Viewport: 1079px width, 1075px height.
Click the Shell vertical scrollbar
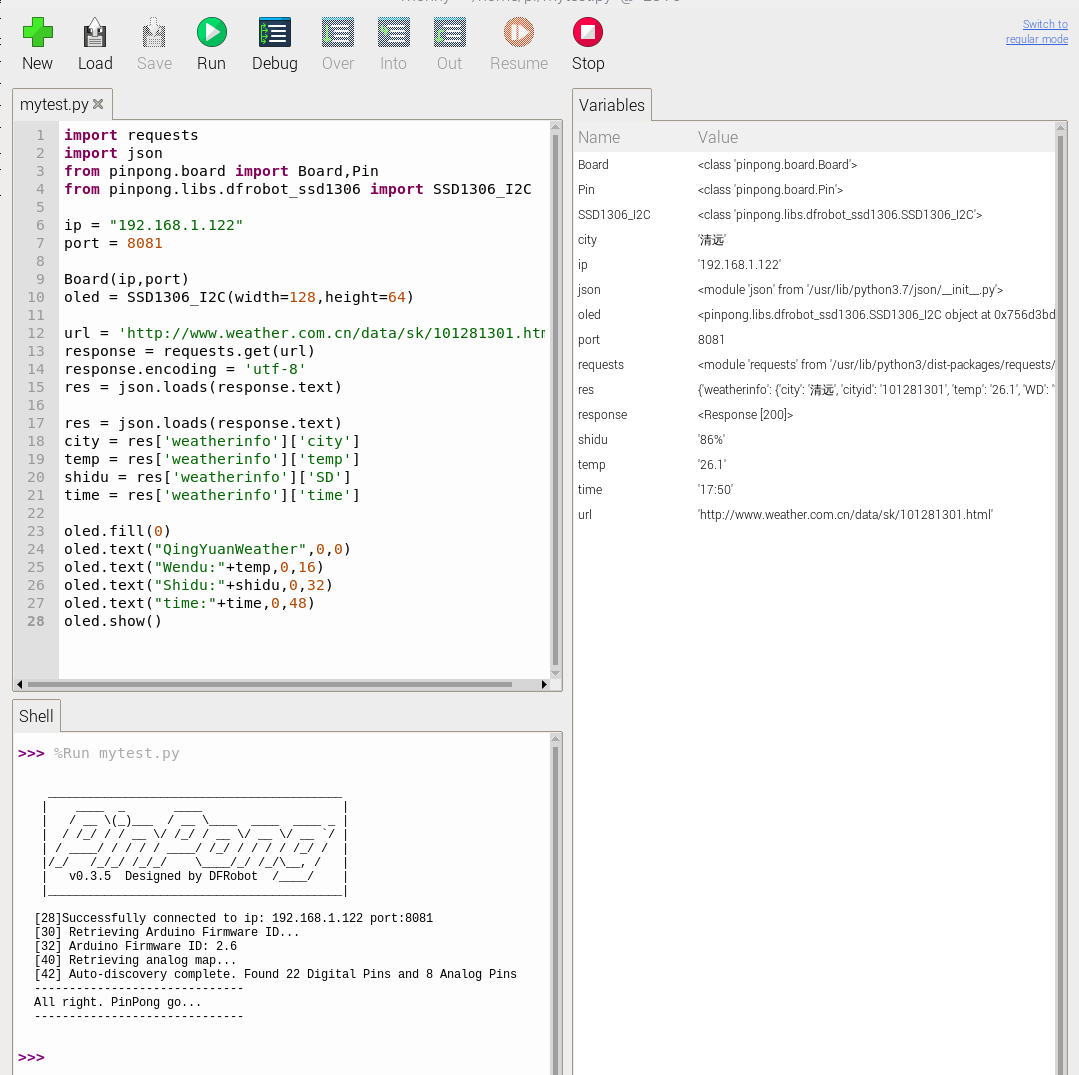555,903
